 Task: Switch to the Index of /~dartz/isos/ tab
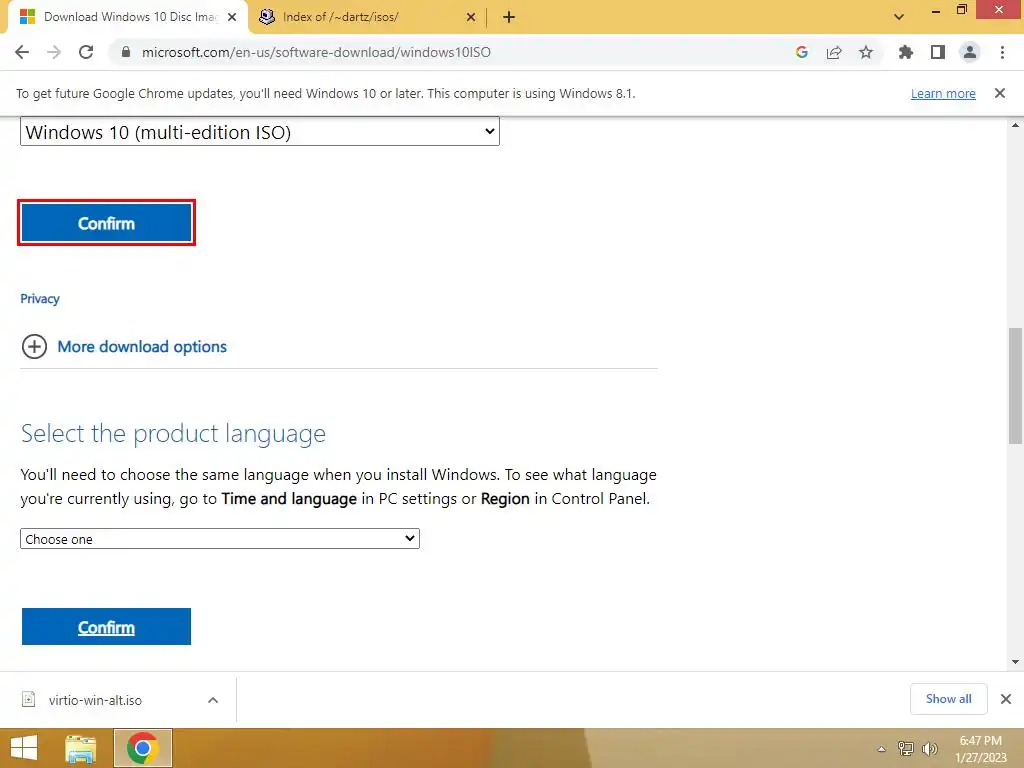[368, 17]
